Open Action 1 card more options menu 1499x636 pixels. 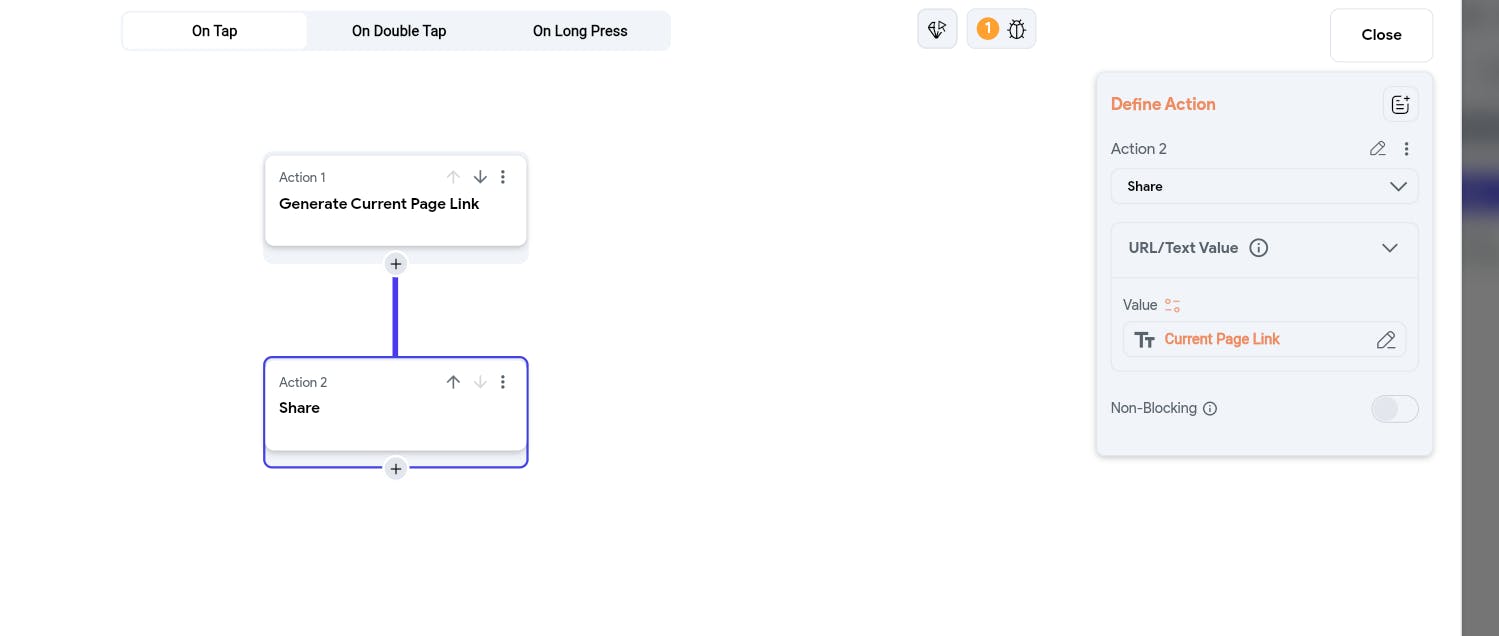pos(503,177)
